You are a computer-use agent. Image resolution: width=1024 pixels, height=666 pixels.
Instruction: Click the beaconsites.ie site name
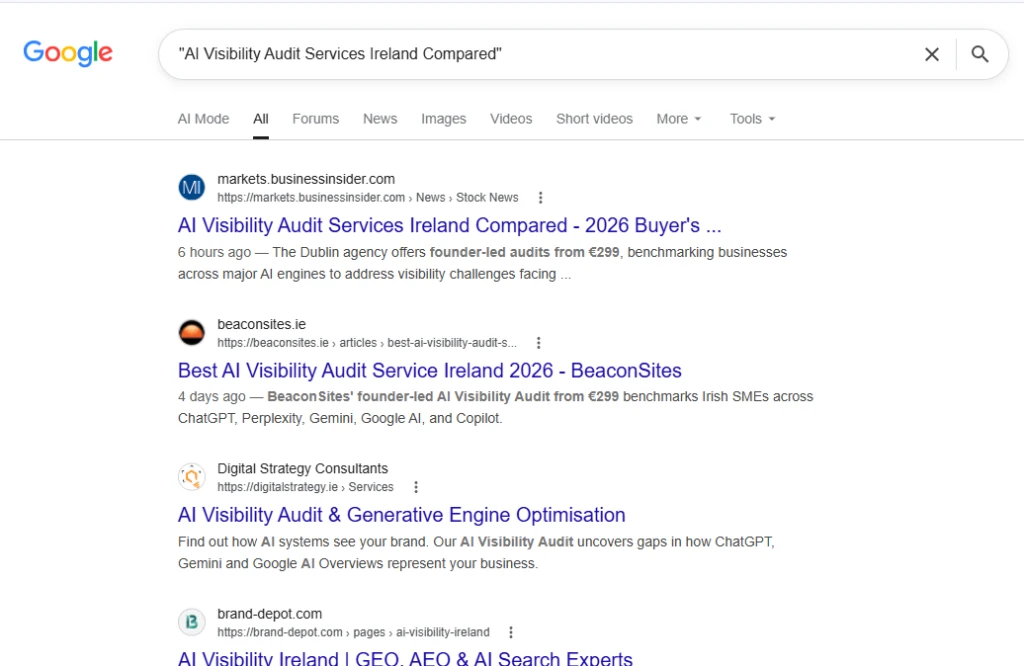261,324
